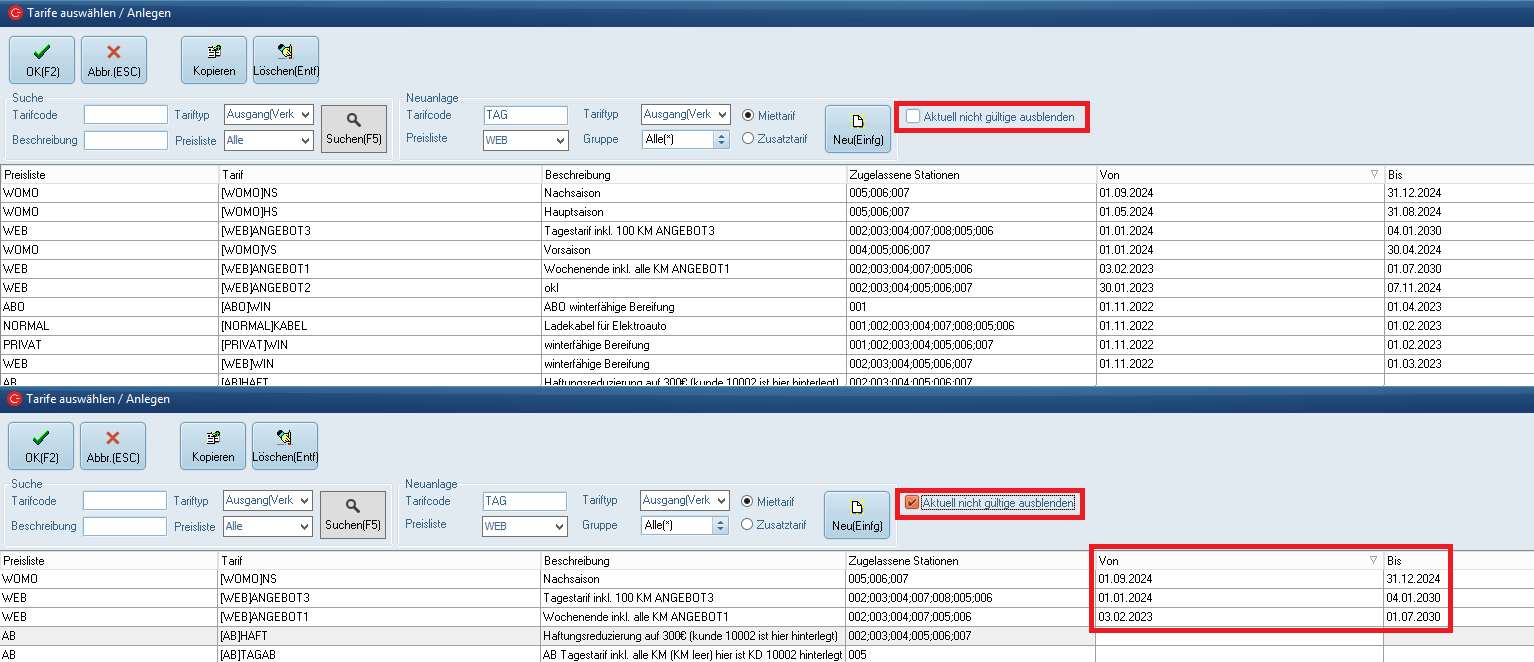This screenshot has width=1534, height=662.
Task: Hit Suchen(F5) magnifier button in upper window
Action: tap(354, 129)
